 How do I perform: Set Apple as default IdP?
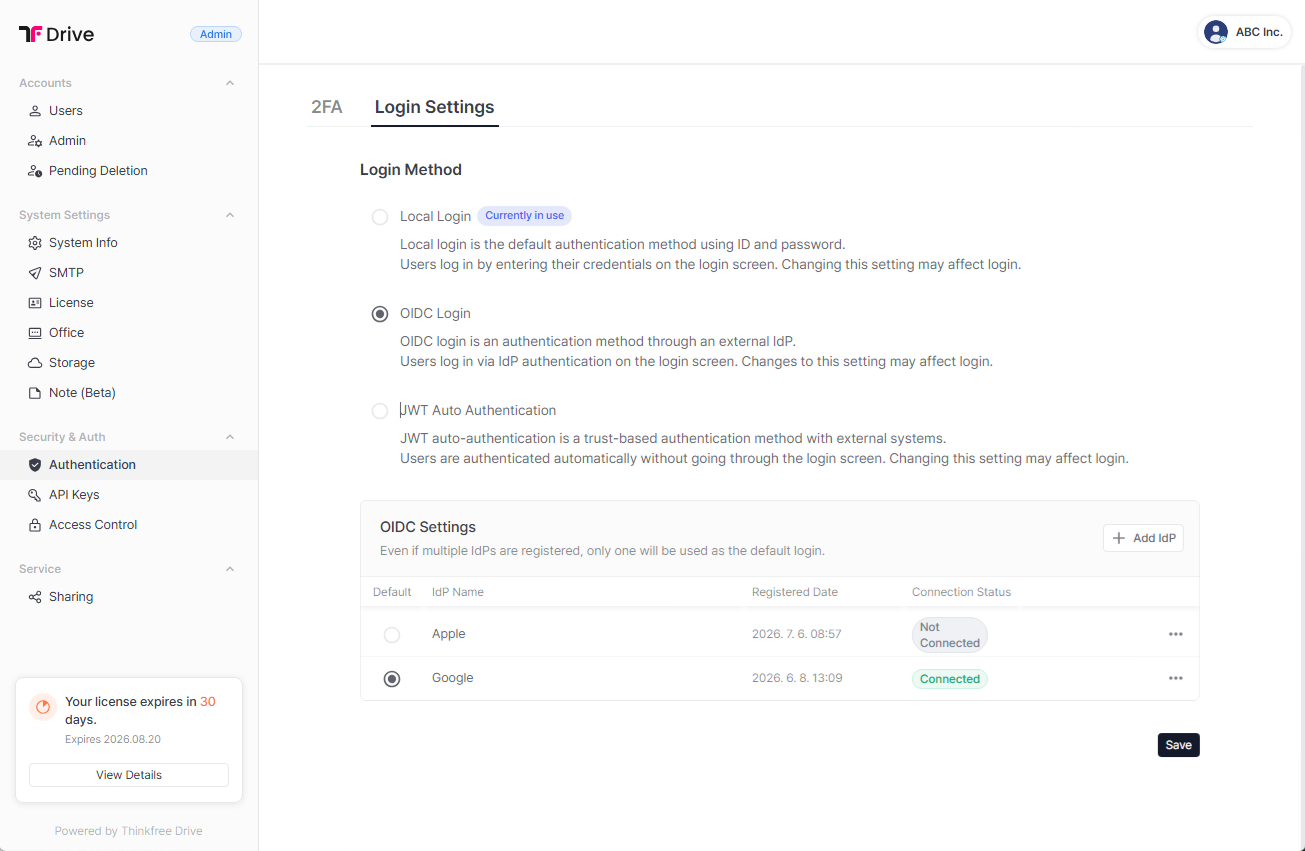tap(392, 635)
